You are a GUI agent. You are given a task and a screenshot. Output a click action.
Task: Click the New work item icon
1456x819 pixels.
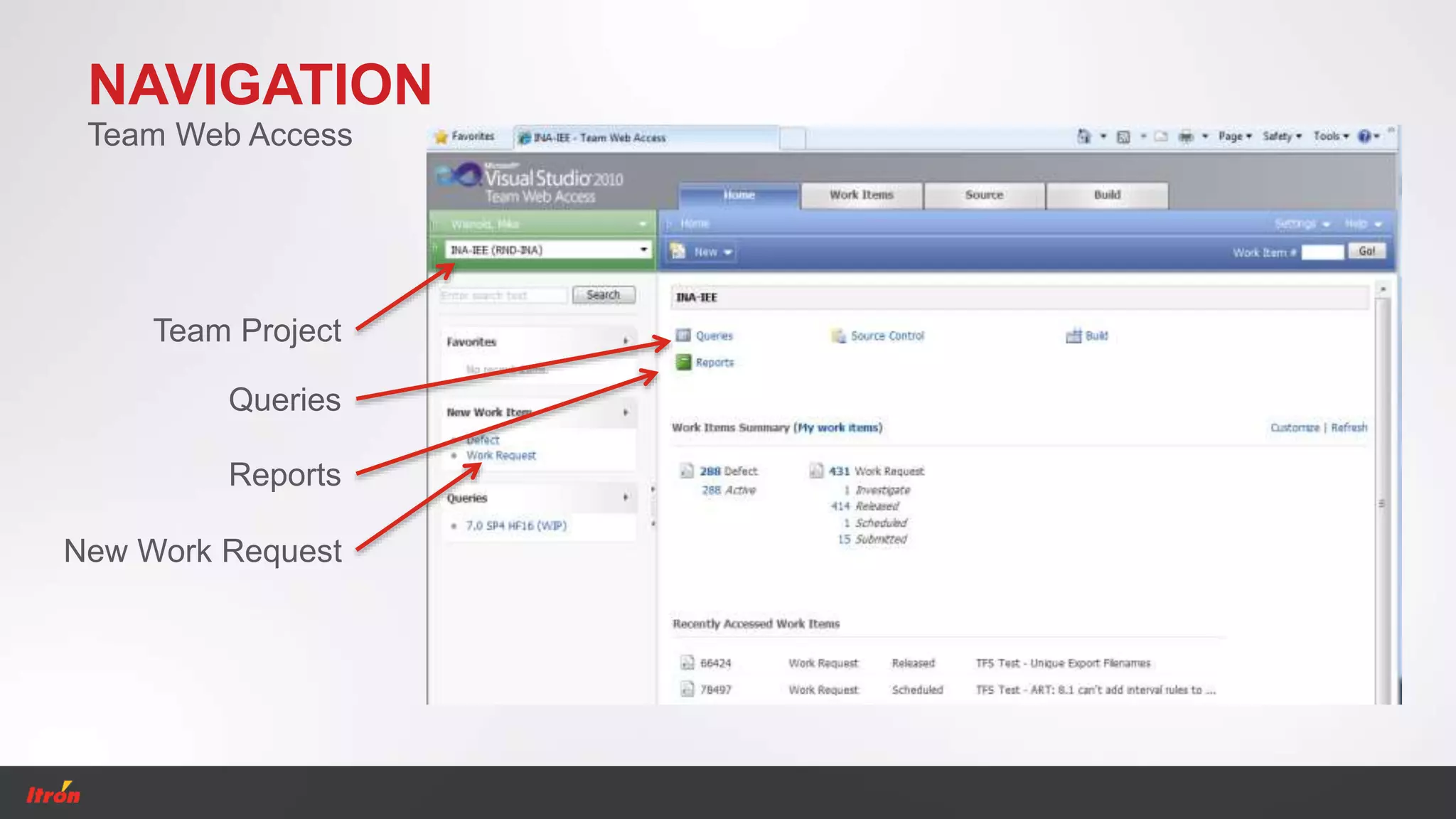click(x=678, y=251)
